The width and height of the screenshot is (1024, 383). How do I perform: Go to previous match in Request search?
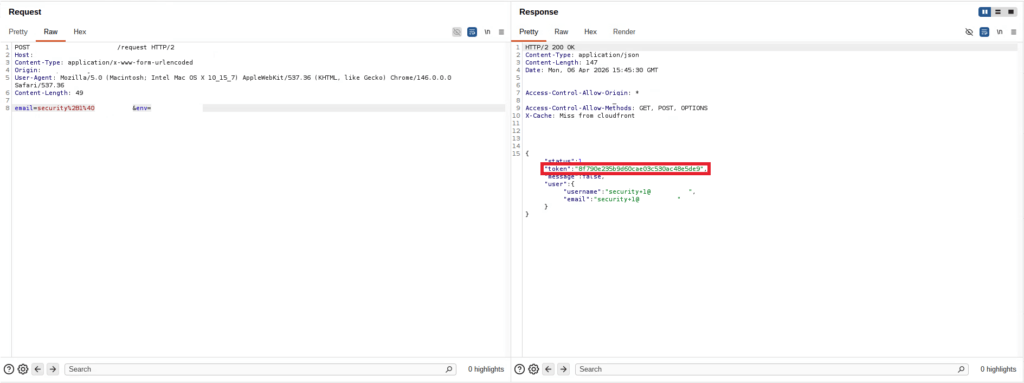(x=38, y=369)
